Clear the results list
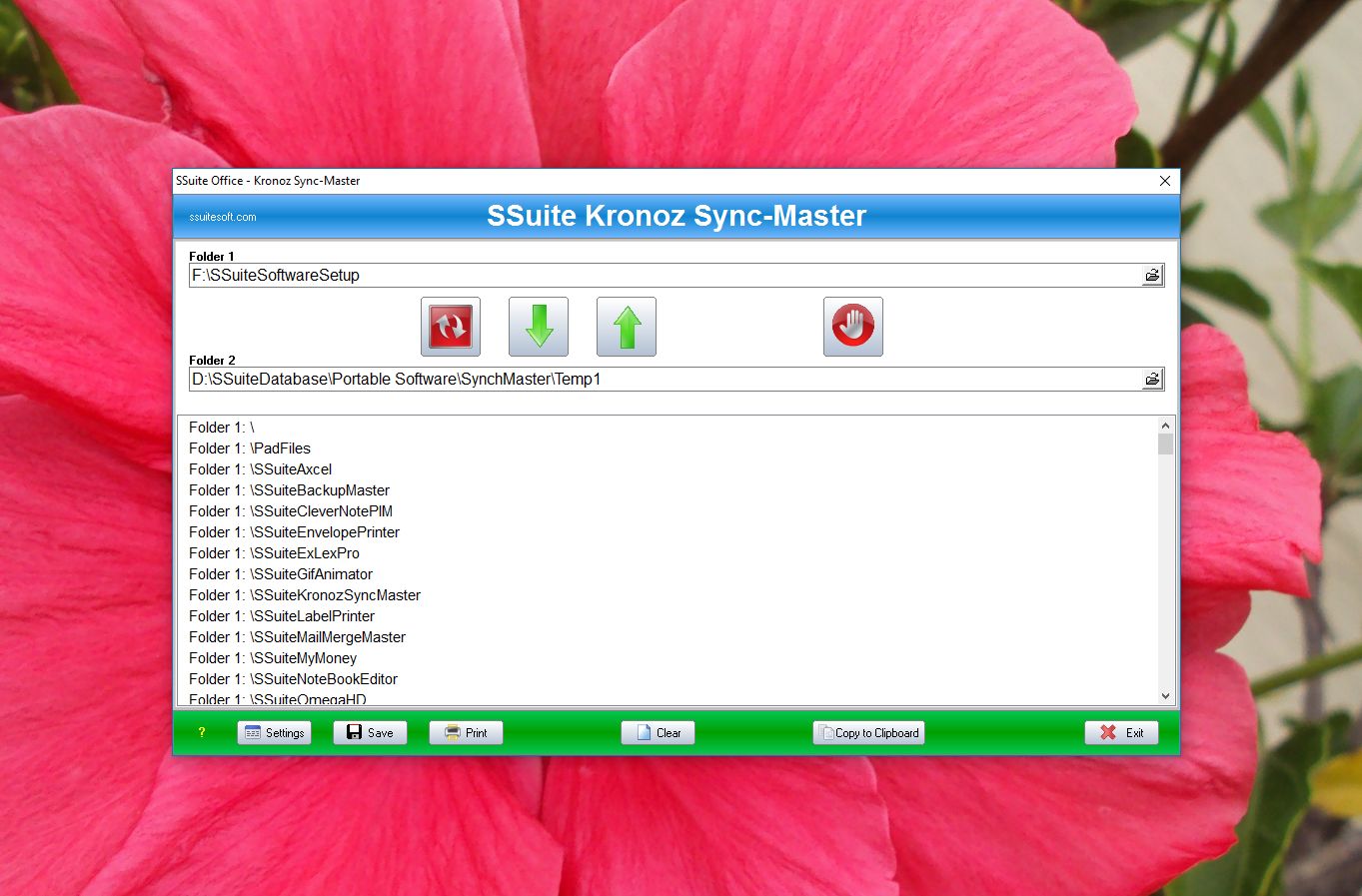1362x896 pixels. [657, 732]
